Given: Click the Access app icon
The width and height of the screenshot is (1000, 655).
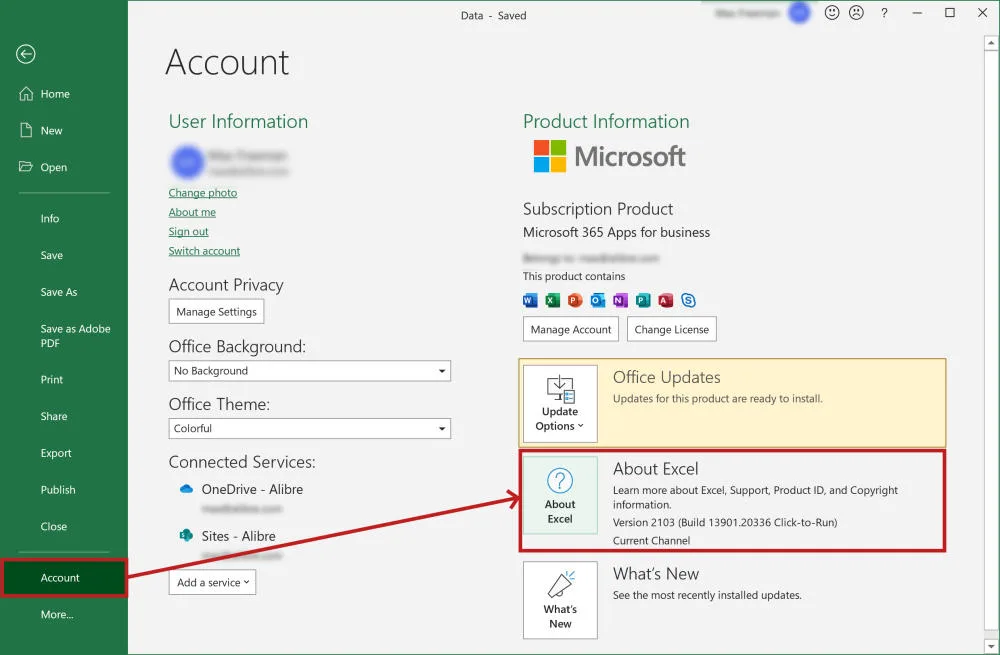Looking at the screenshot, I should pos(666,300).
